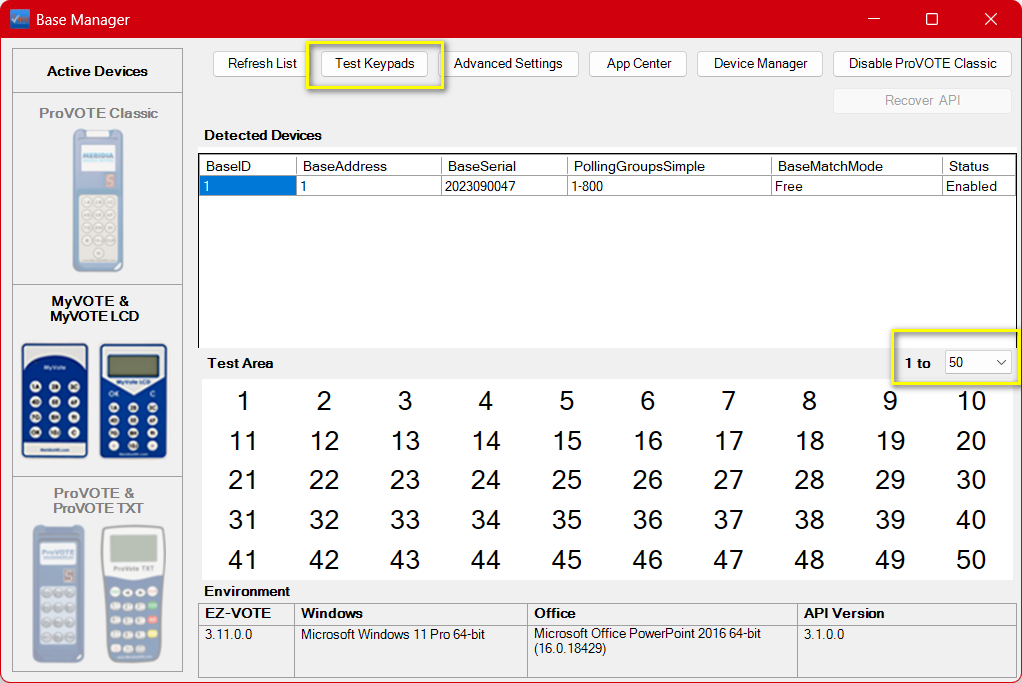Viewport: 1022px width, 683px height.
Task: Click keypad number 1 in Test Area
Action: tap(243, 401)
